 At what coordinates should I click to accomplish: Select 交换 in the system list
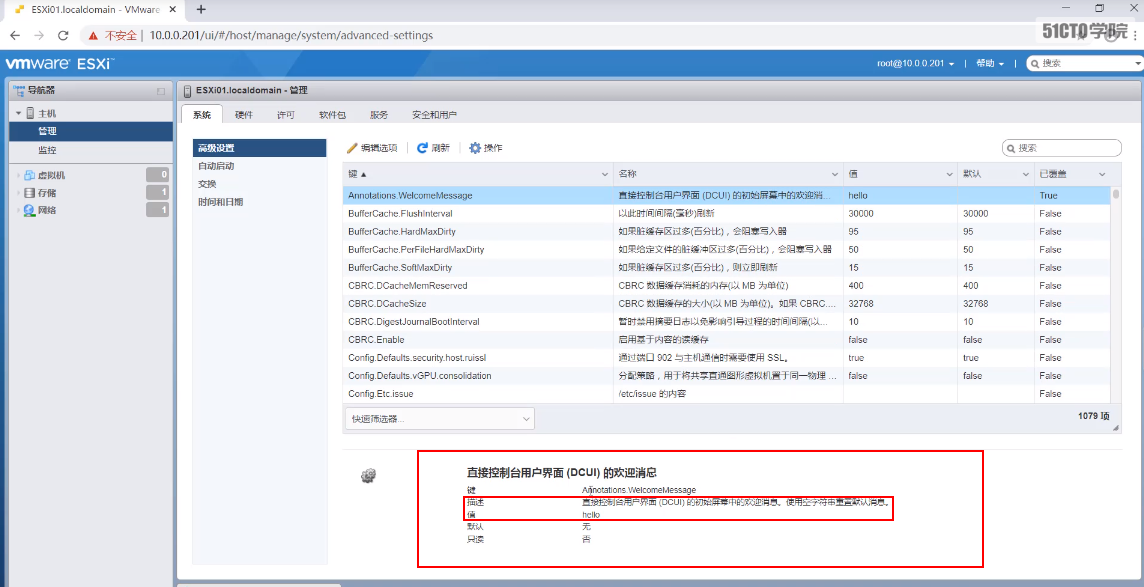pos(259,184)
